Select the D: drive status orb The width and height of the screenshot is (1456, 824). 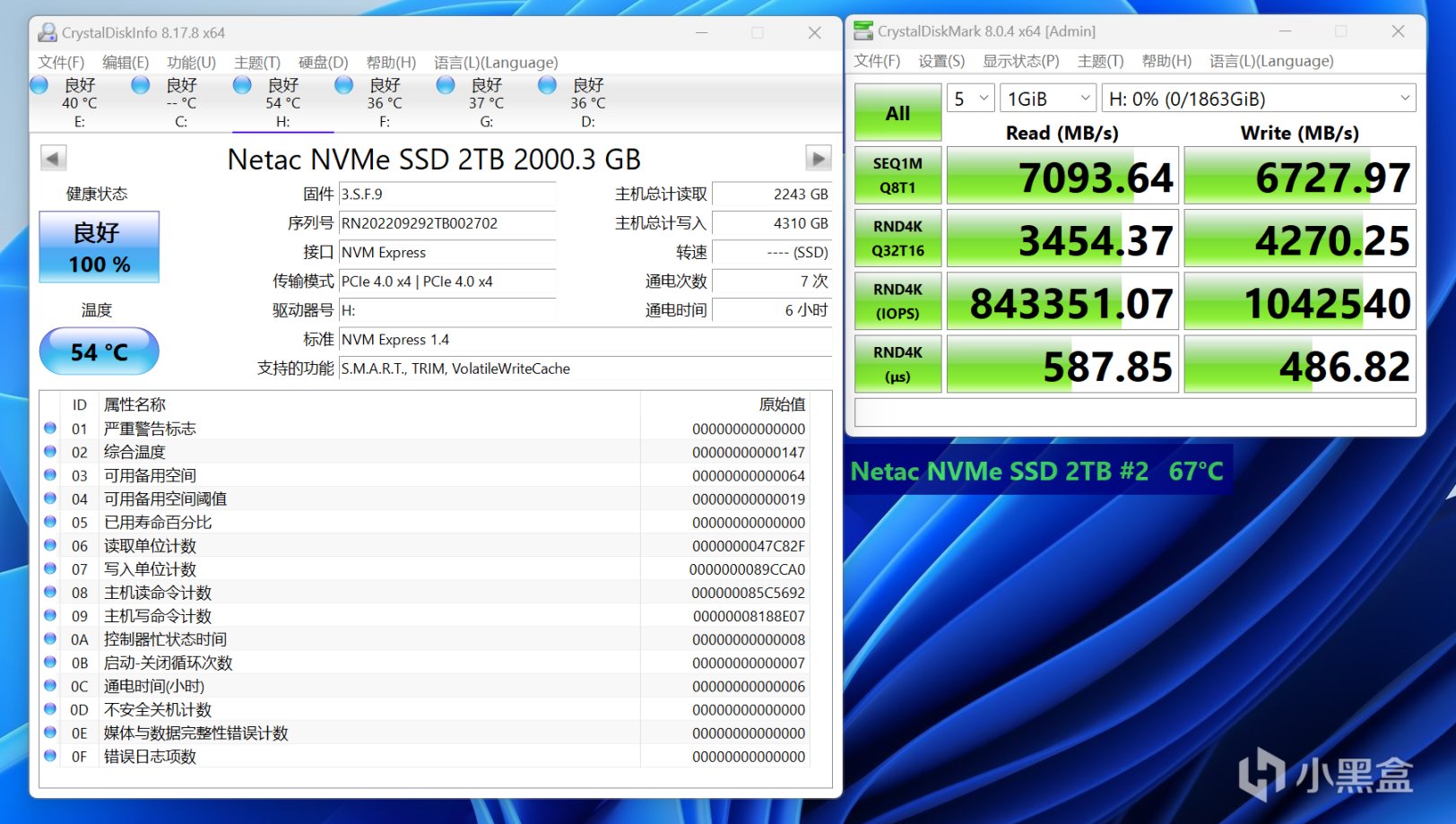point(548,85)
